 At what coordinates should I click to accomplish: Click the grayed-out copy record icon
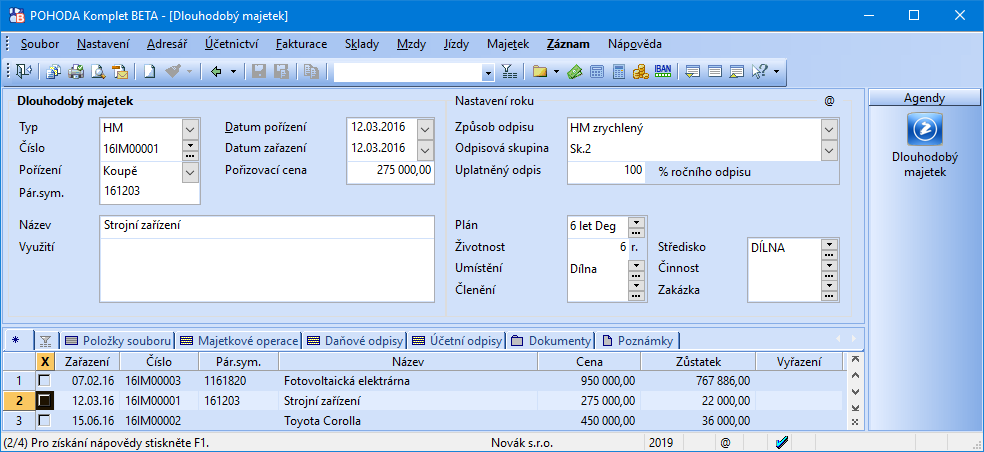coord(311,72)
